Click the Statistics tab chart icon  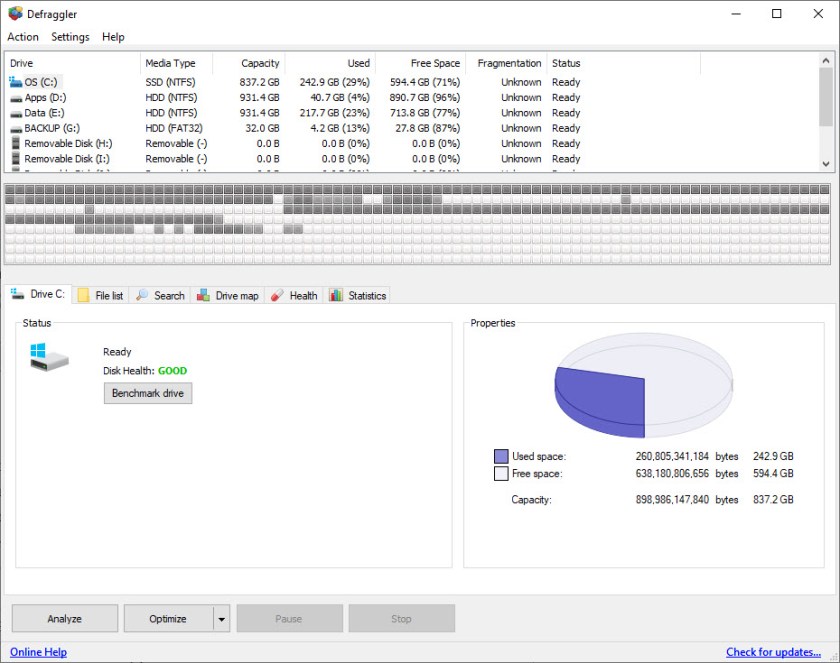click(336, 295)
